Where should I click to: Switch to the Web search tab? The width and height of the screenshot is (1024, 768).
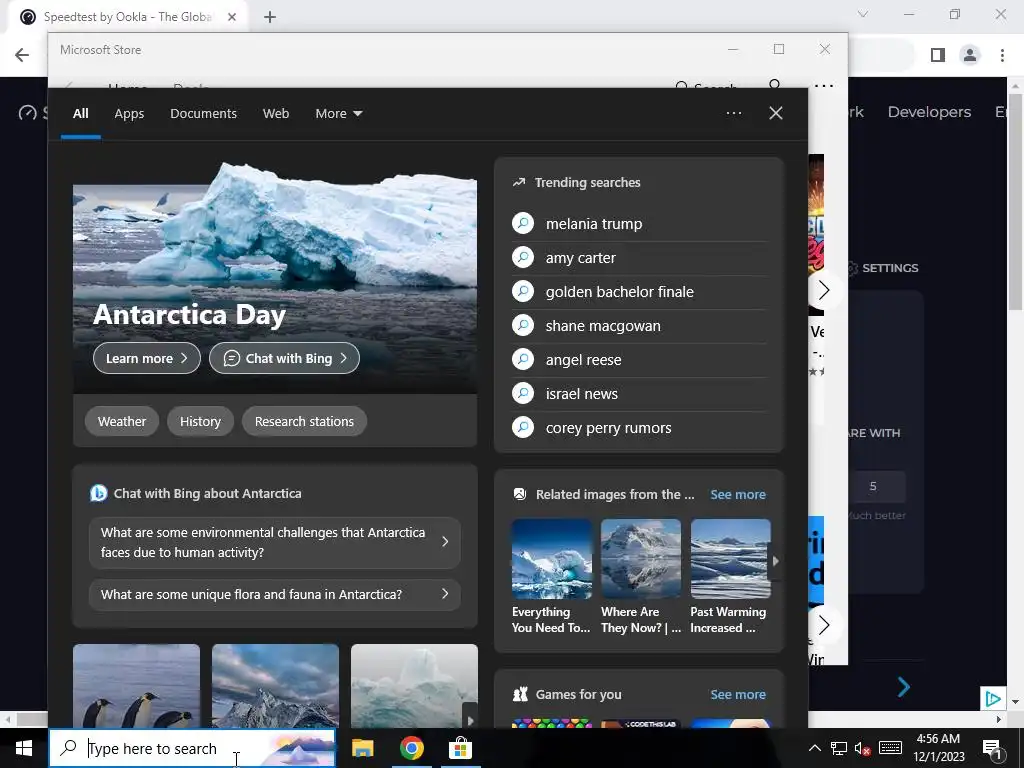point(276,114)
